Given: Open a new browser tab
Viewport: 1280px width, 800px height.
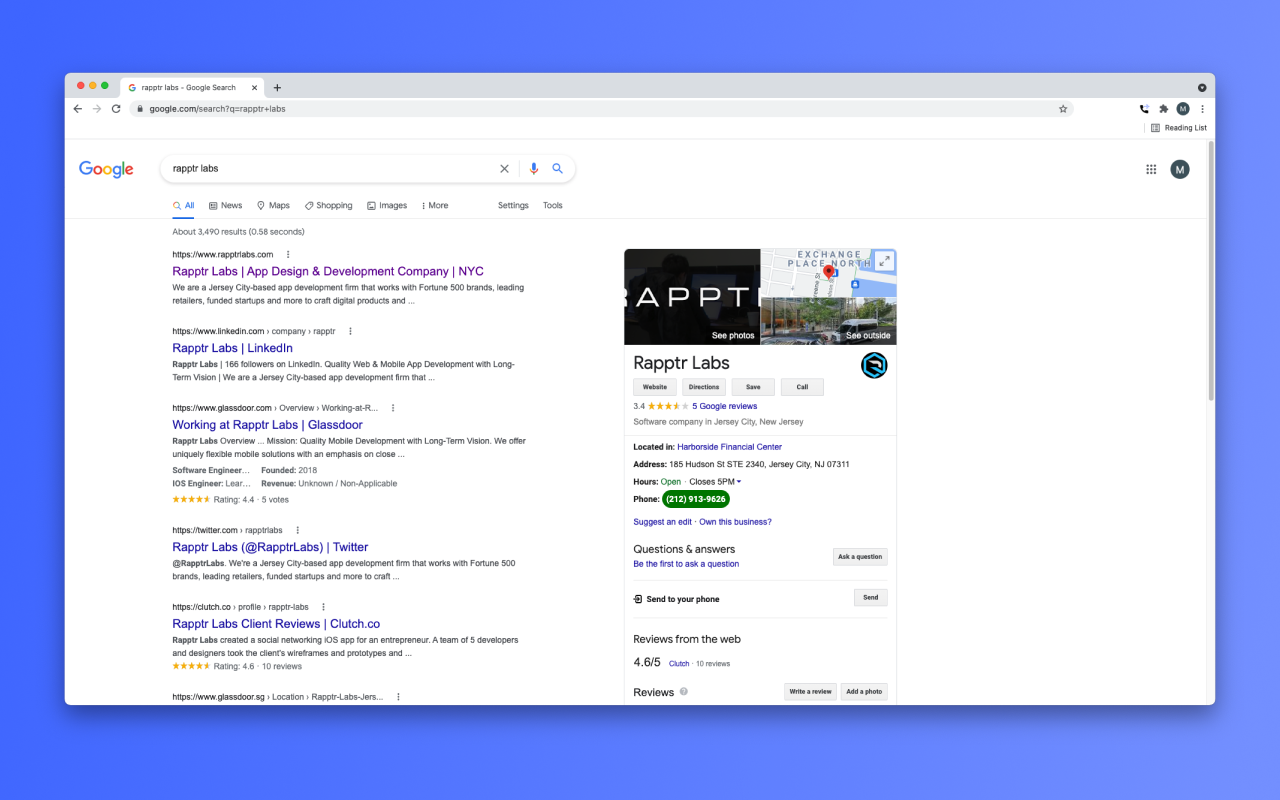Looking at the screenshot, I should point(277,88).
